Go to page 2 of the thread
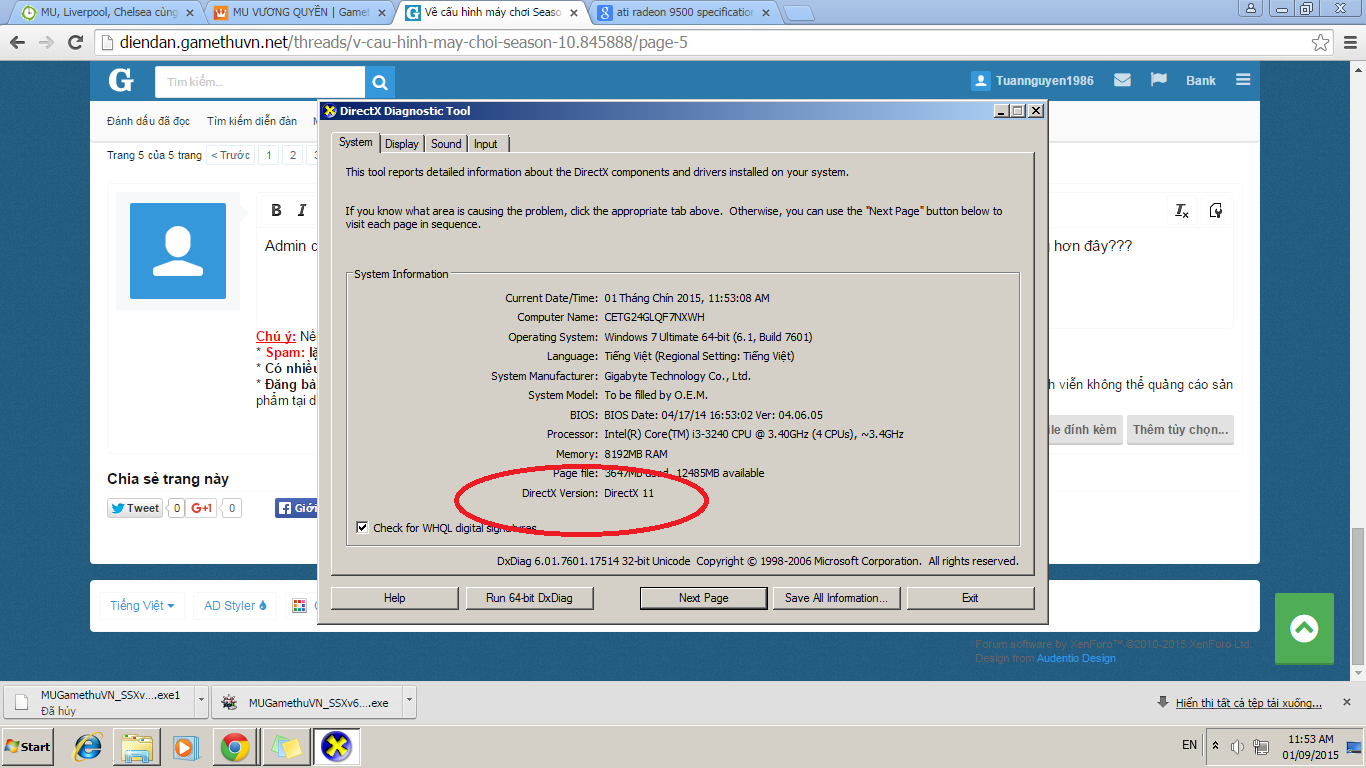The image size is (1366, 768). pyautogui.click(x=292, y=155)
